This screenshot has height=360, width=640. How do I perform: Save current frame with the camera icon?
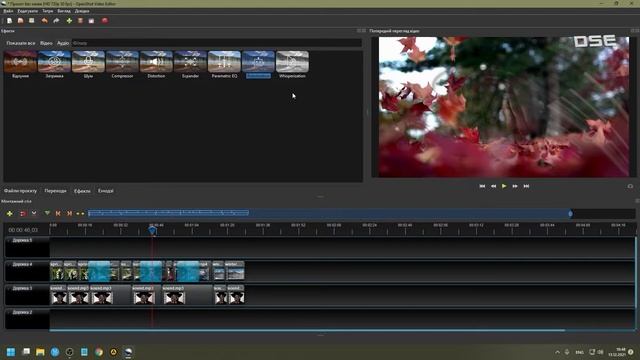(630, 186)
